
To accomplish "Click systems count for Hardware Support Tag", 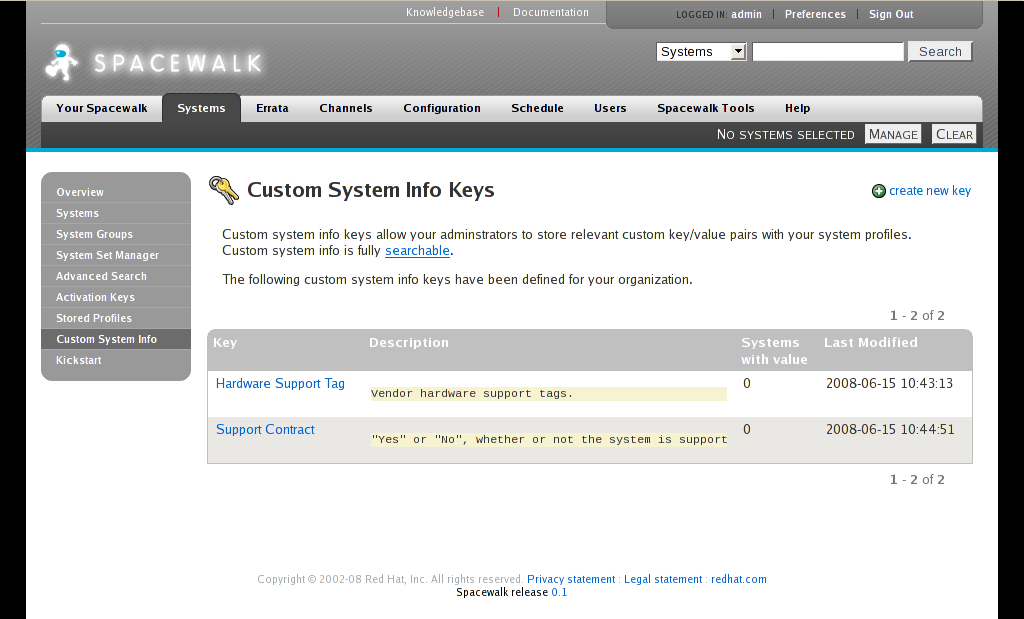I will 747,383.
